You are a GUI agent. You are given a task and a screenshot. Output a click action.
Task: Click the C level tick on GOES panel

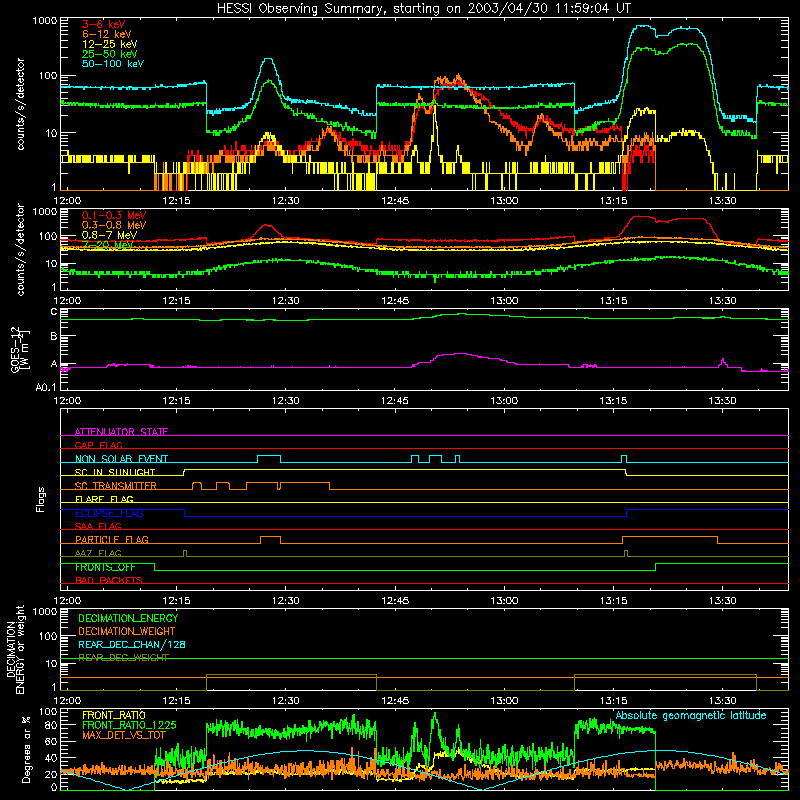tap(54, 312)
